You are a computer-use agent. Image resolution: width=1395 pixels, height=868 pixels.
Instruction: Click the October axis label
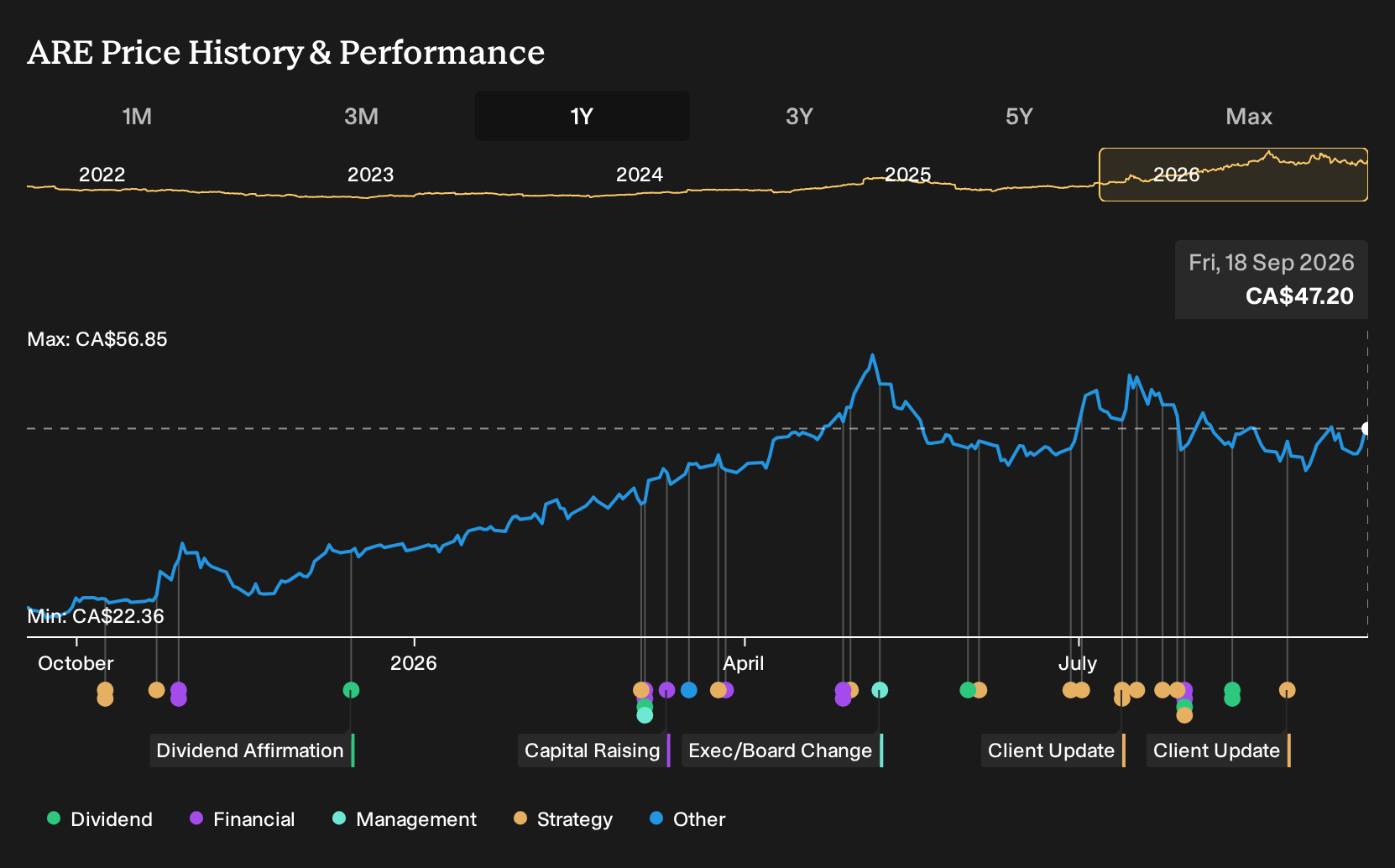pos(76,663)
